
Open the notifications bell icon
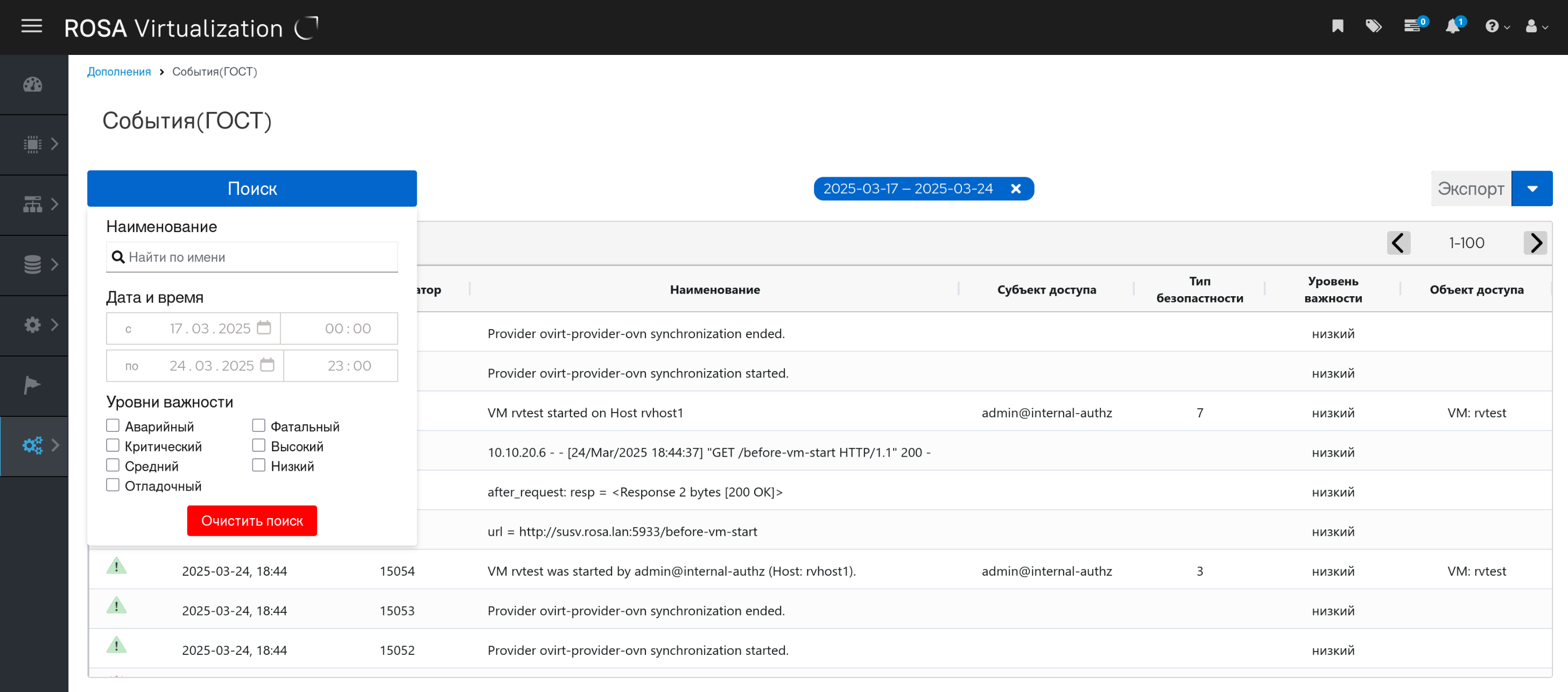point(1453,26)
